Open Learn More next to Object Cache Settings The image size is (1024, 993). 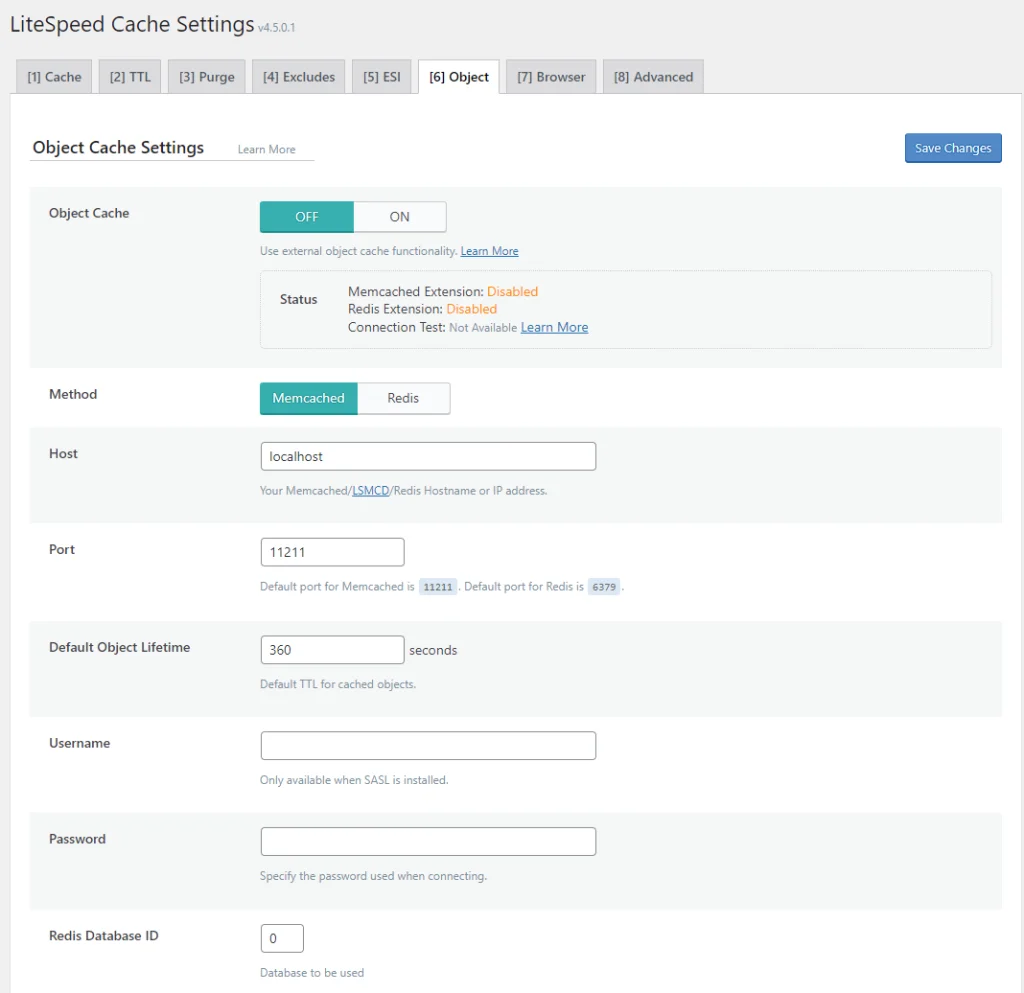click(x=266, y=150)
